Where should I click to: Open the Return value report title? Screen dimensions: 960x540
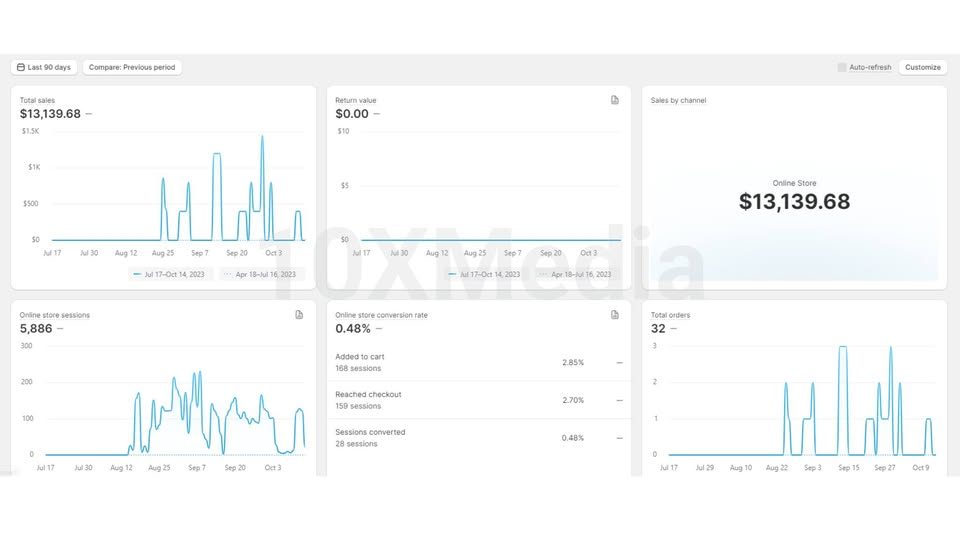tap(356, 100)
